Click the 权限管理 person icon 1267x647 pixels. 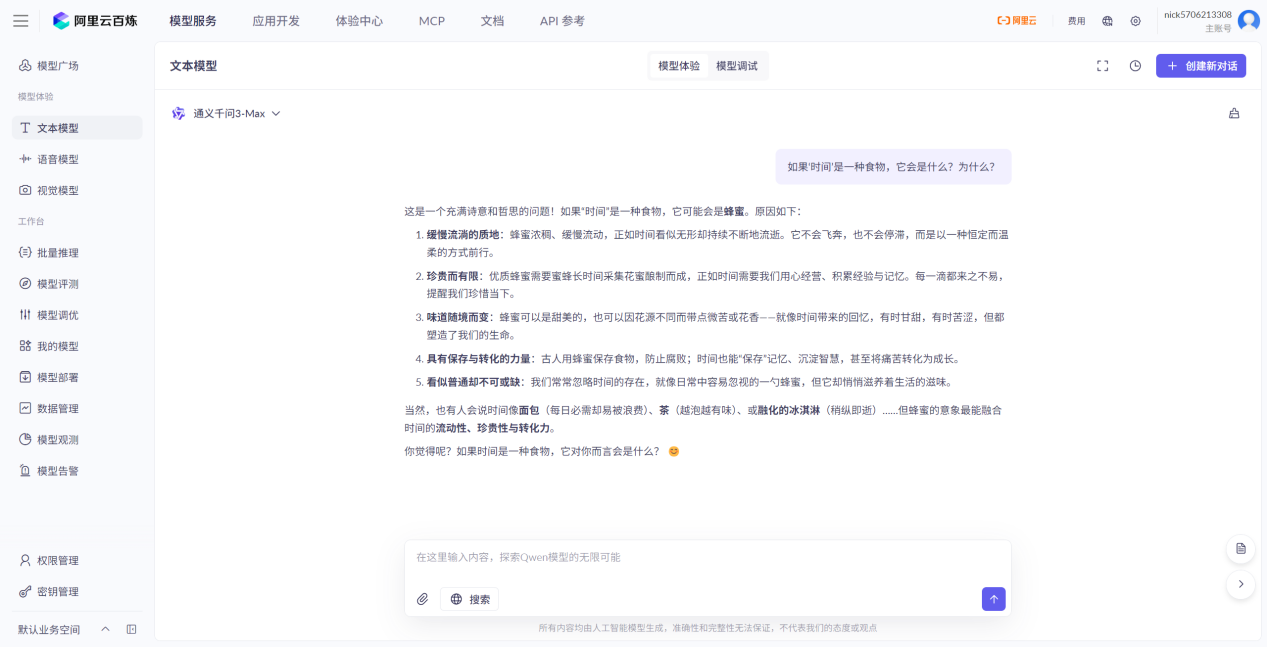click(25, 561)
